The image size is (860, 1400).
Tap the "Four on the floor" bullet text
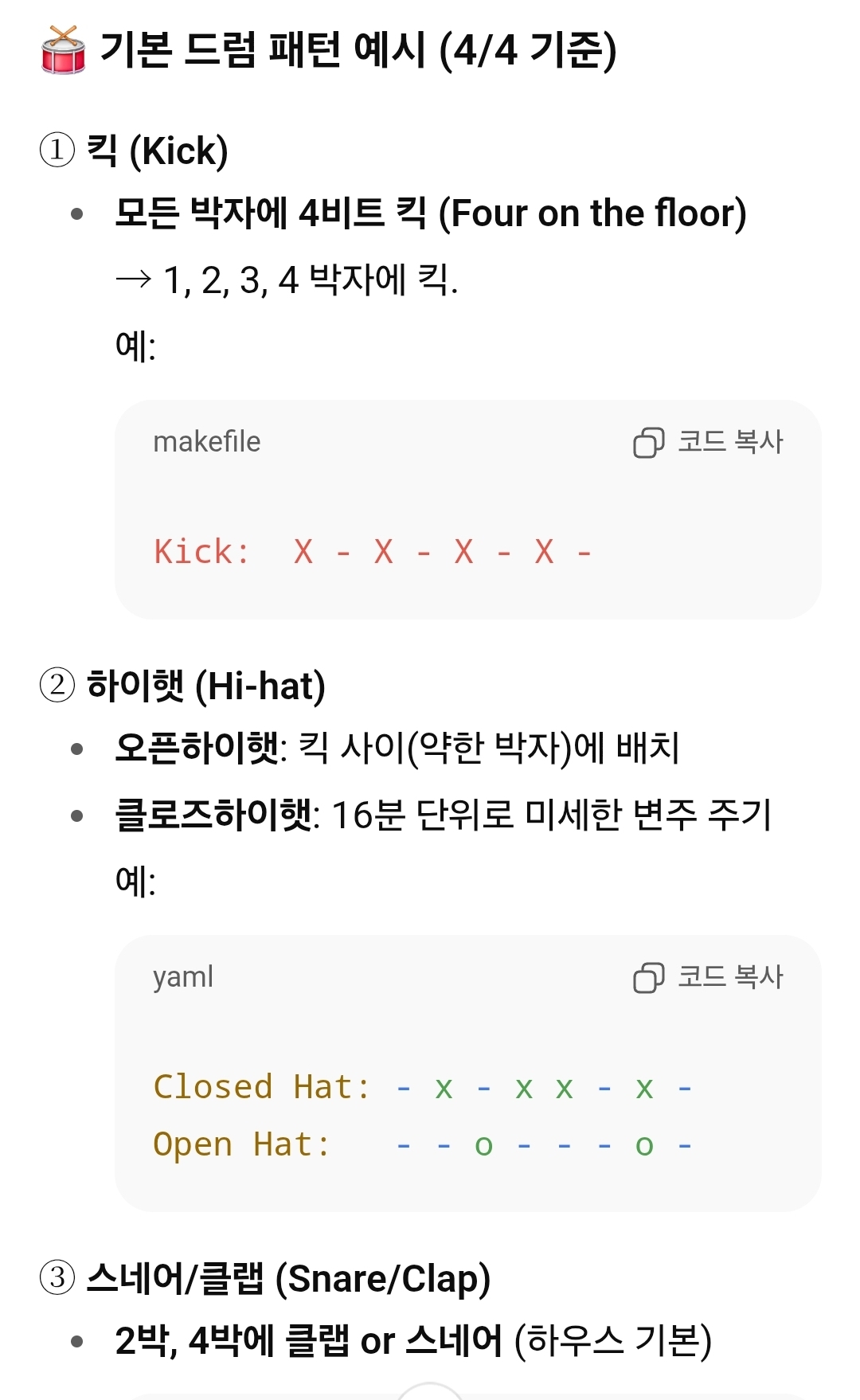(430, 213)
